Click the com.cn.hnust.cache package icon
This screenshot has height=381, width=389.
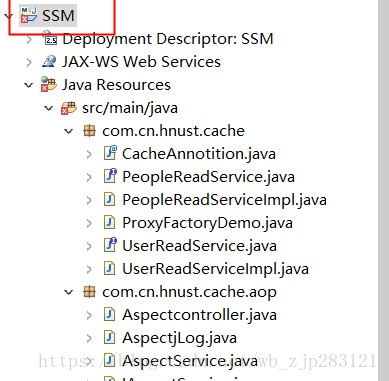pyautogui.click(x=89, y=131)
